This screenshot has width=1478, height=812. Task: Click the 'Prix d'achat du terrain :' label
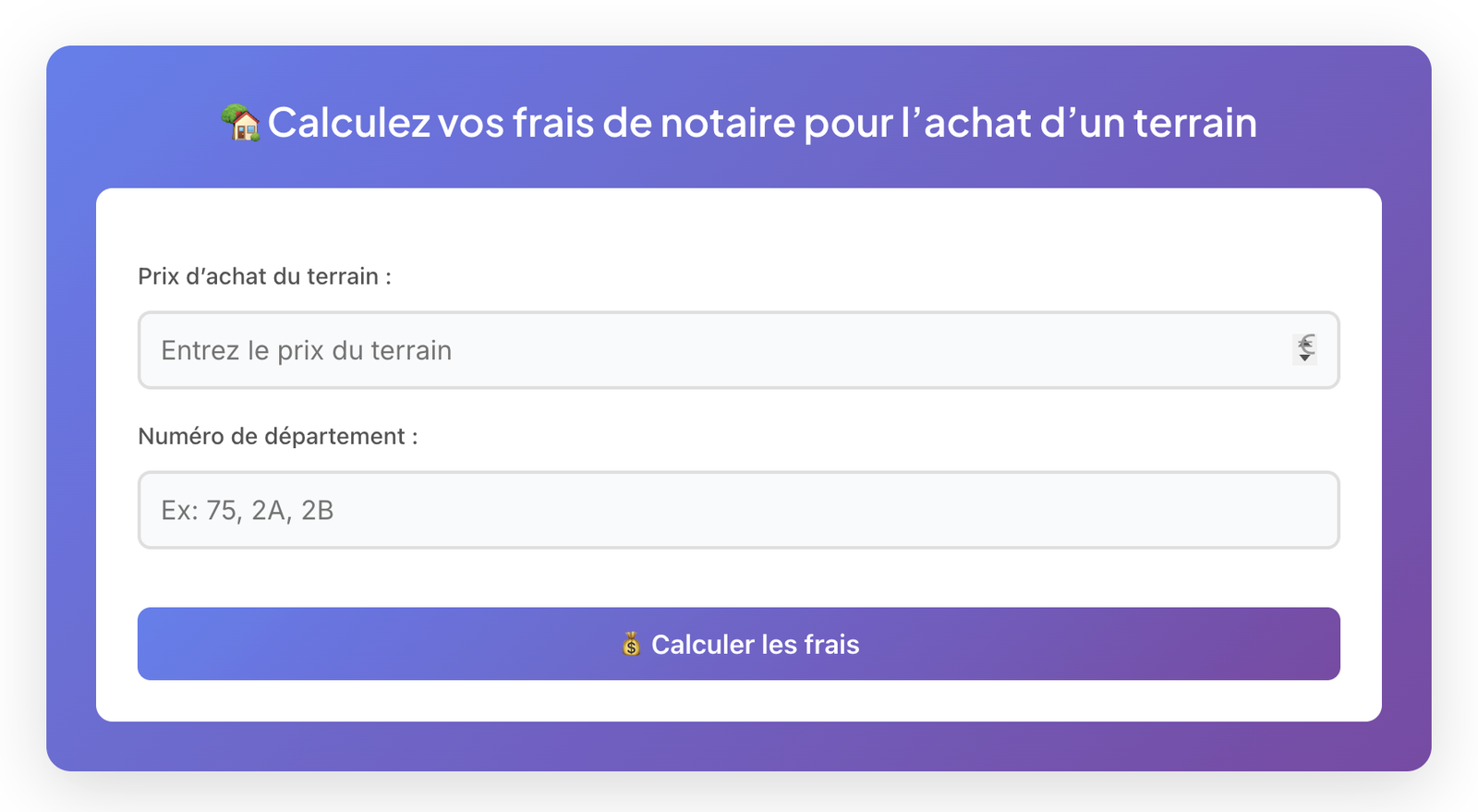coord(265,275)
